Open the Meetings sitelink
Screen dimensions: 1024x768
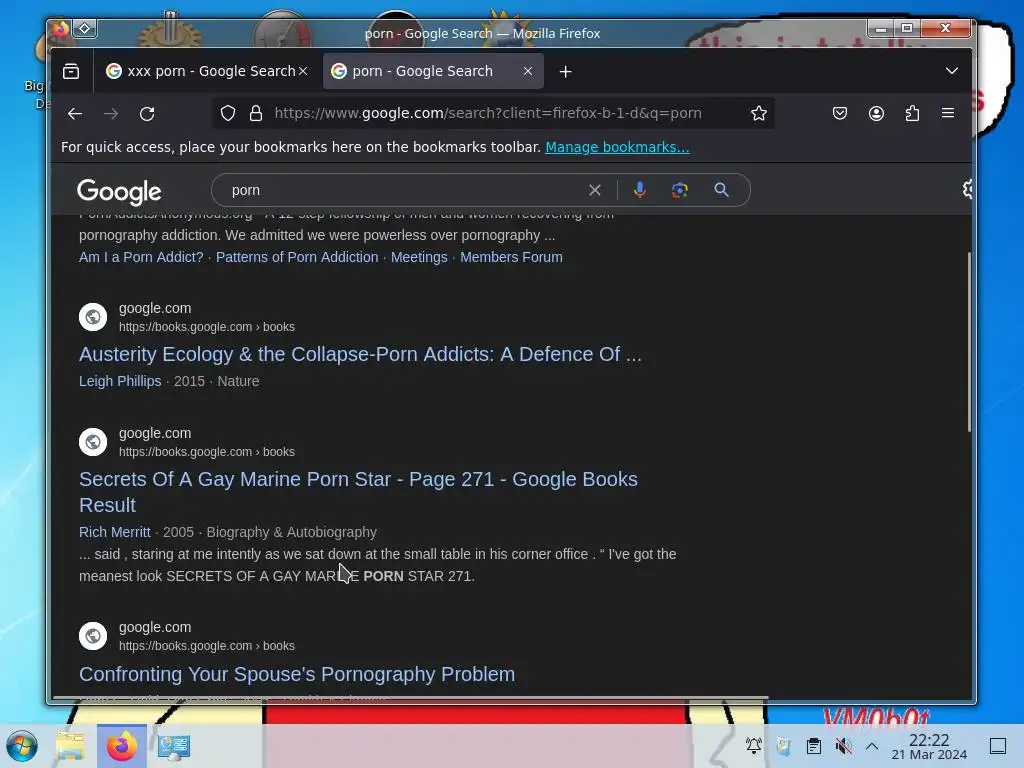coord(419,257)
